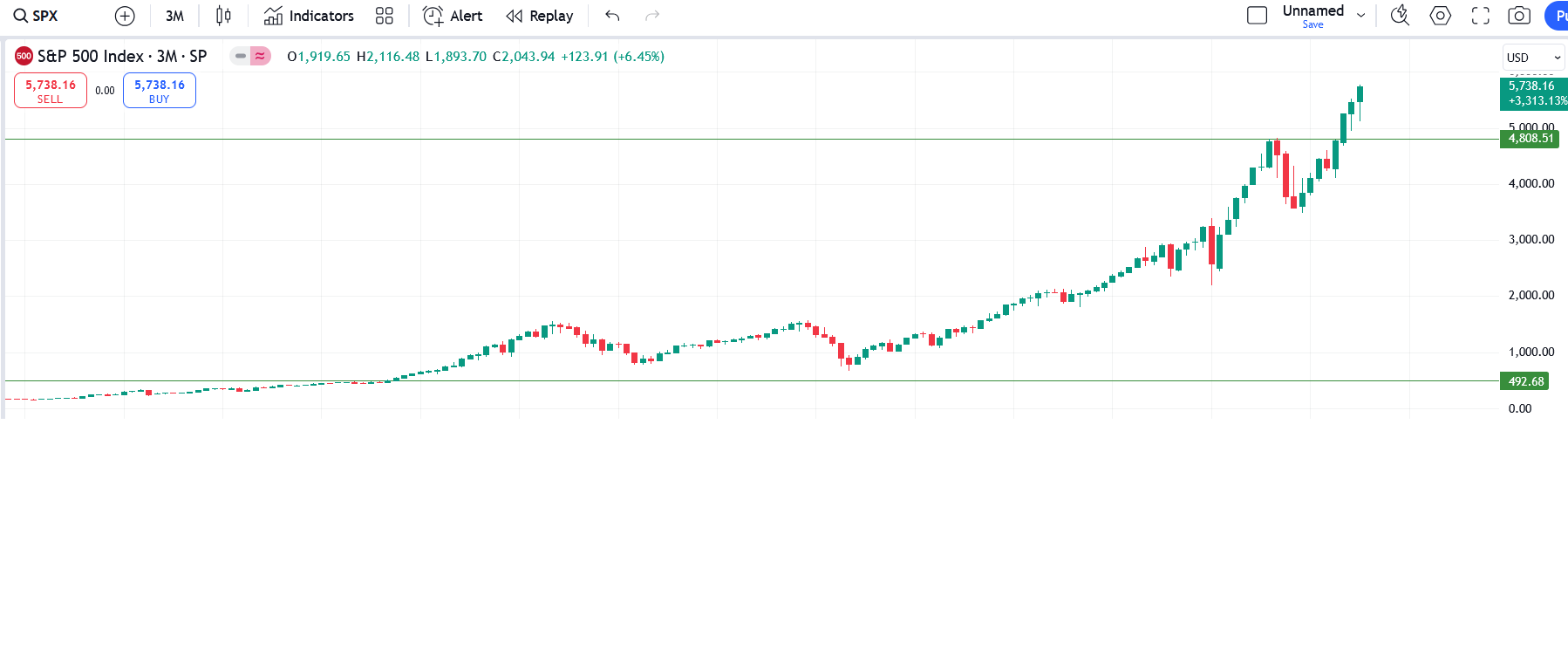Viewport: 1568px width, 657px height.
Task: Click the BUY 5,738.16 button
Action: [x=160, y=90]
